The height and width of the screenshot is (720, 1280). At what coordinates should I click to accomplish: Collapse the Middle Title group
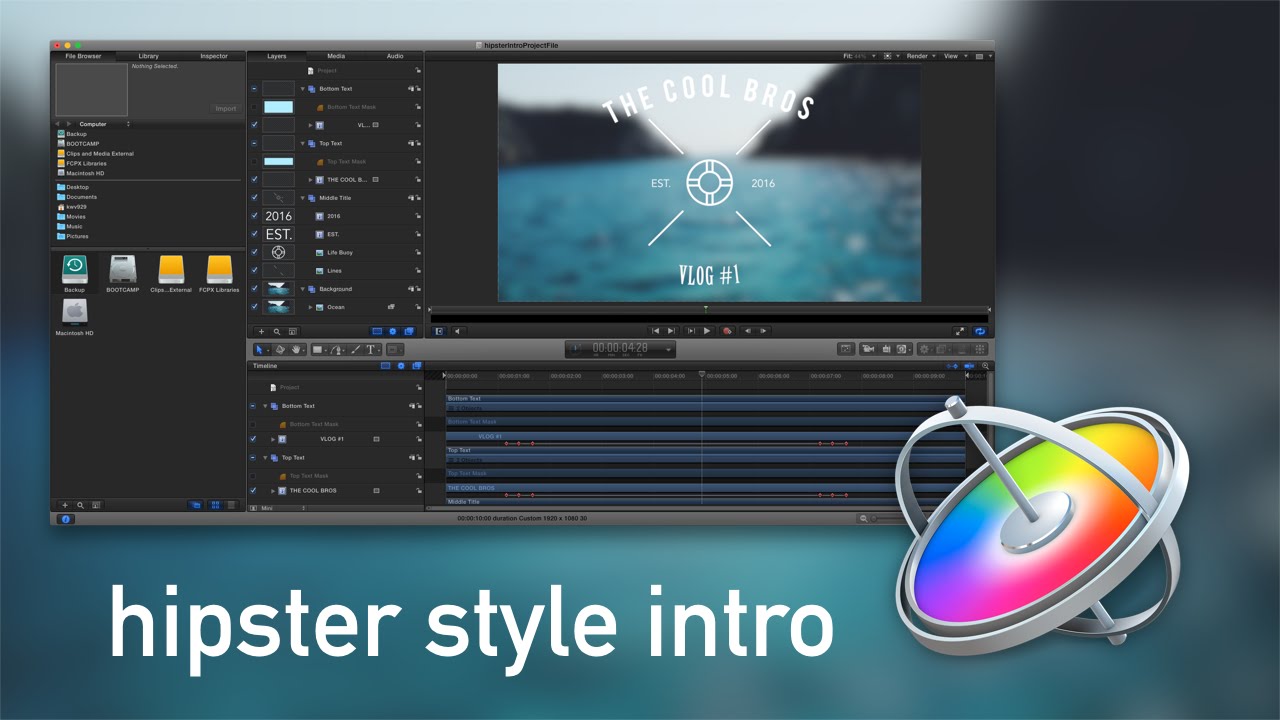click(303, 198)
